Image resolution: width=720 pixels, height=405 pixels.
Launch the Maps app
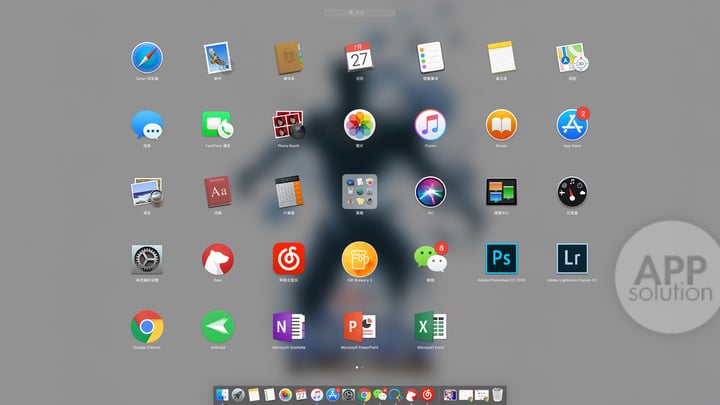572,58
